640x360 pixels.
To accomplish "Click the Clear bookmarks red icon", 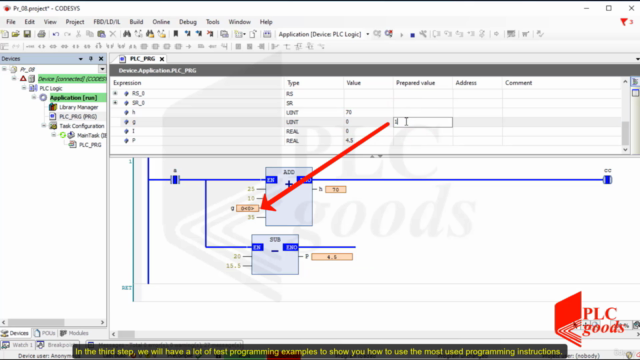I will click(x=210, y=34).
